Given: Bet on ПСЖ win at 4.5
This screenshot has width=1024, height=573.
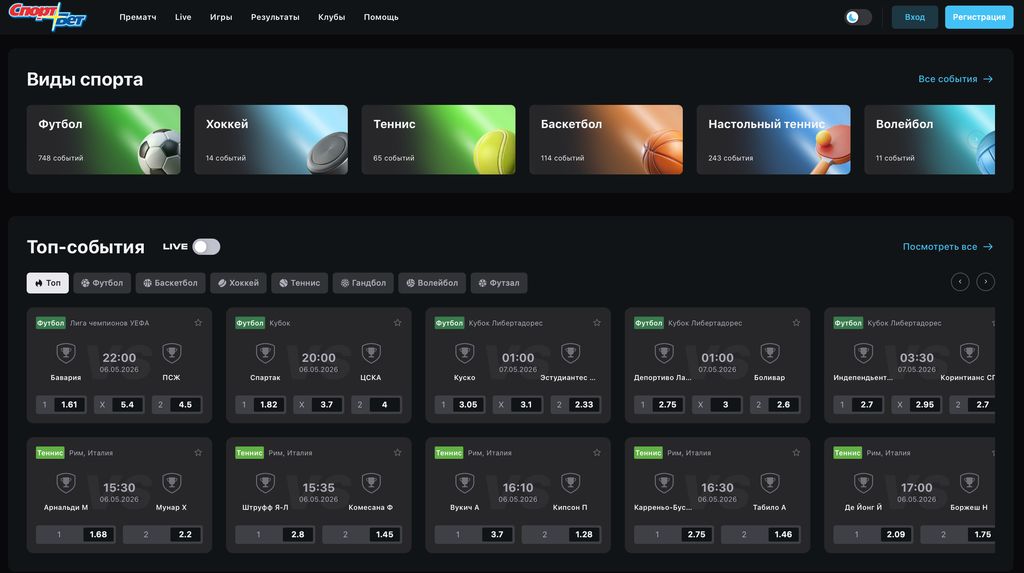Looking at the screenshot, I should point(177,405).
